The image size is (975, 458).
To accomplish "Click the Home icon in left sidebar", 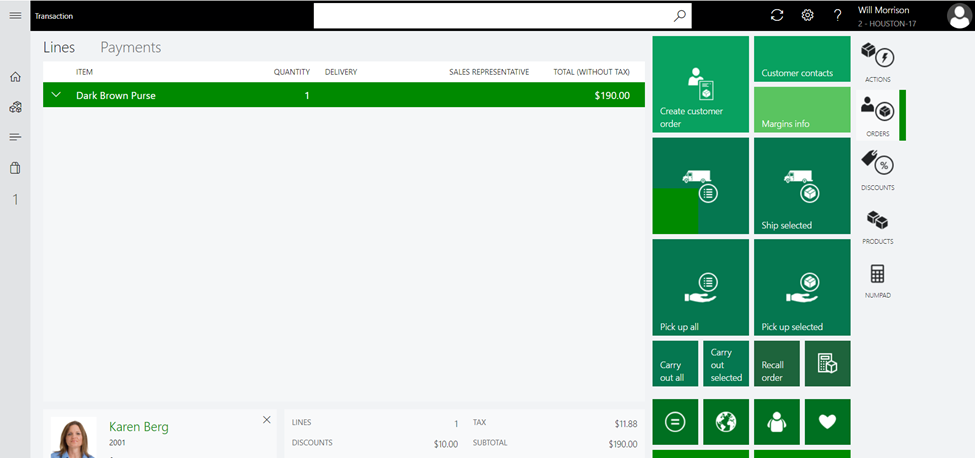I will [x=15, y=77].
